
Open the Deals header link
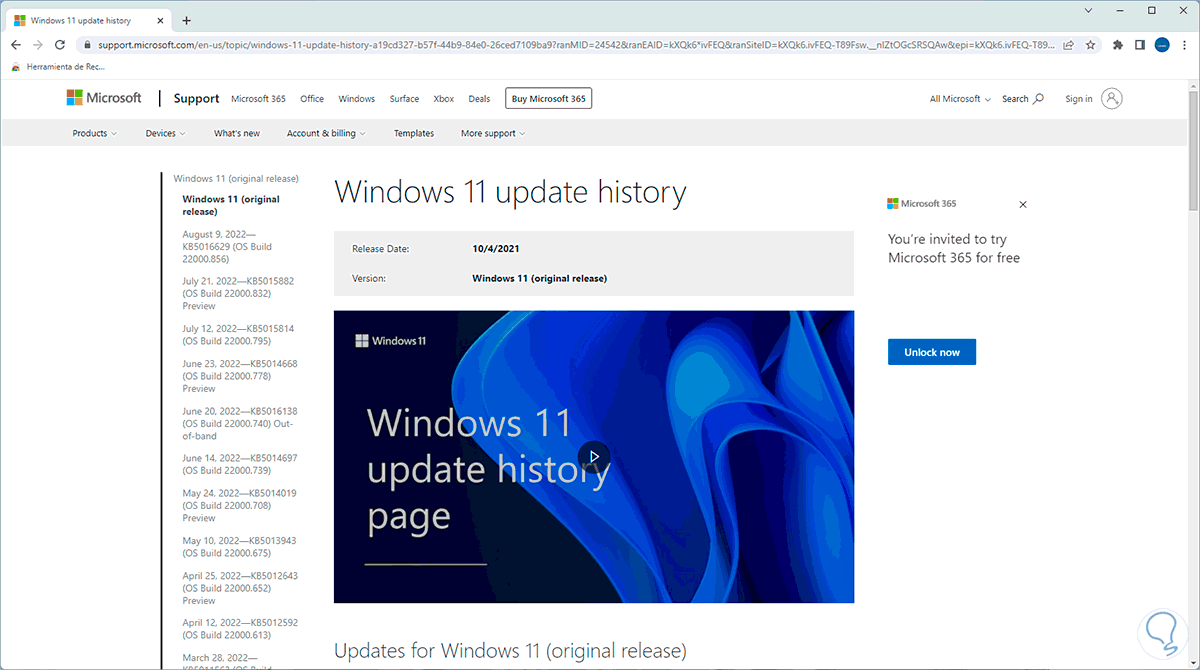(x=479, y=99)
